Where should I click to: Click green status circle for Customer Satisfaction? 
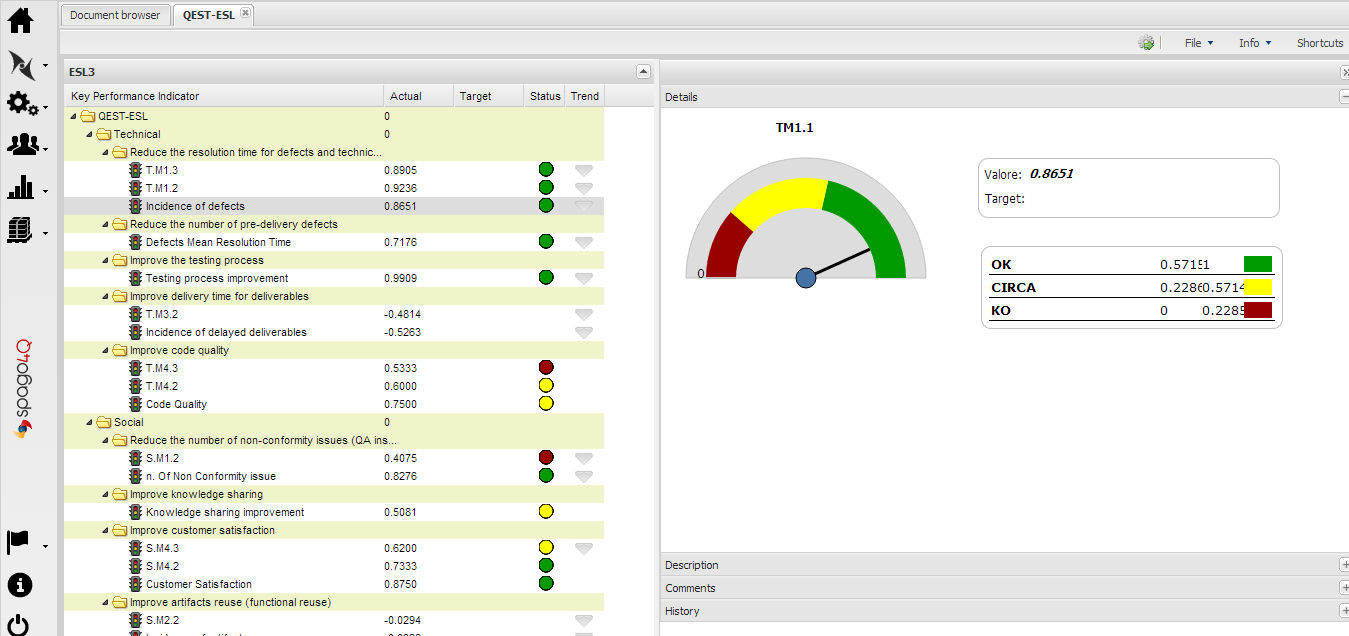point(546,583)
